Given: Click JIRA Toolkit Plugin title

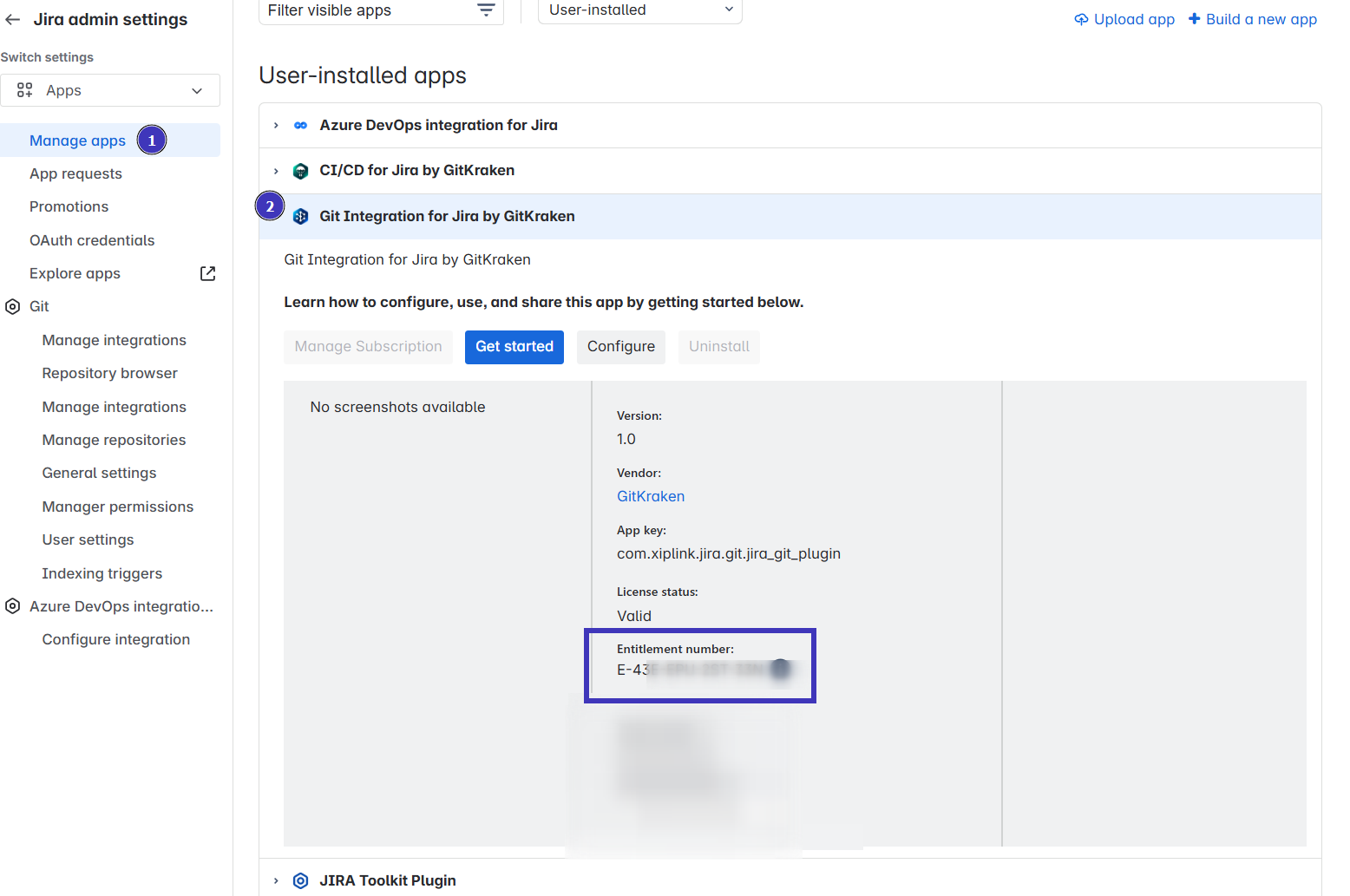Looking at the screenshot, I should point(388,880).
